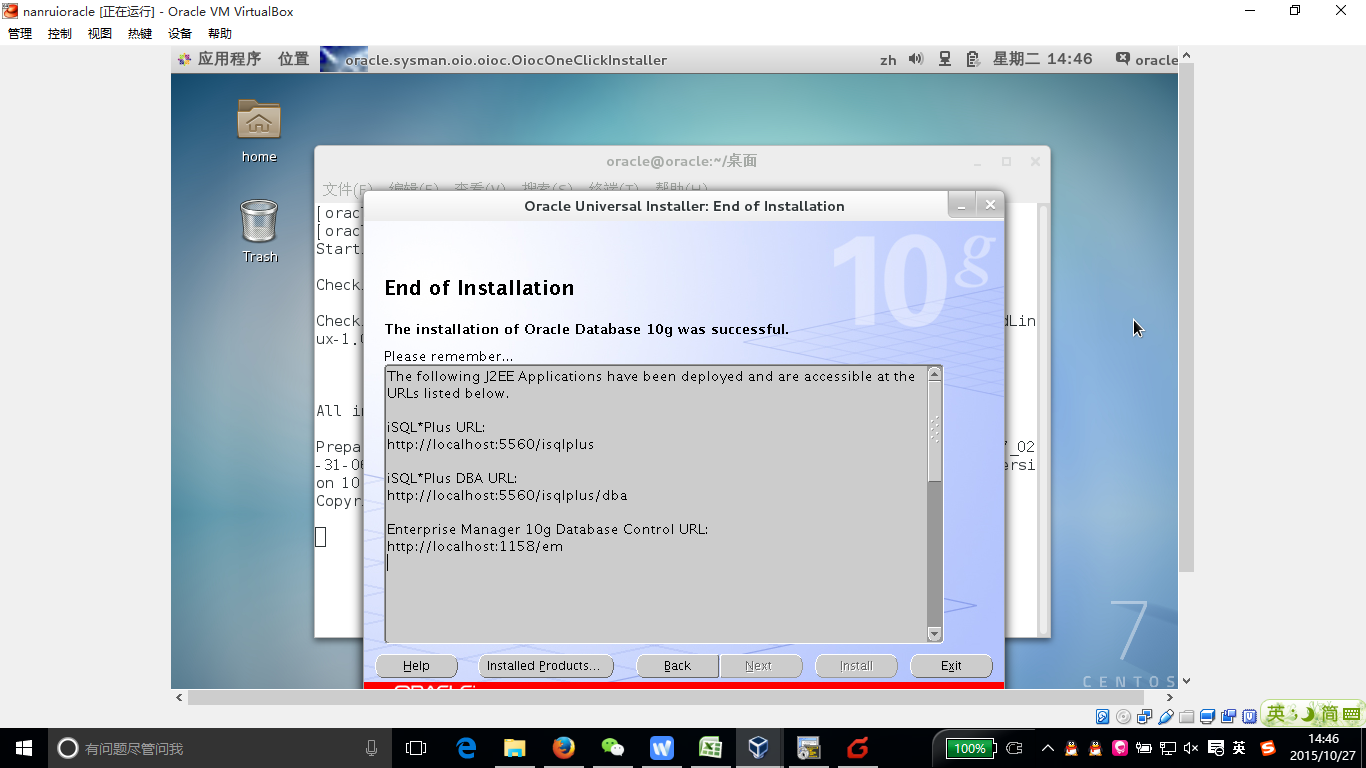Open the 位置 Places menu
Screen dimensions: 1366x768
293,59
